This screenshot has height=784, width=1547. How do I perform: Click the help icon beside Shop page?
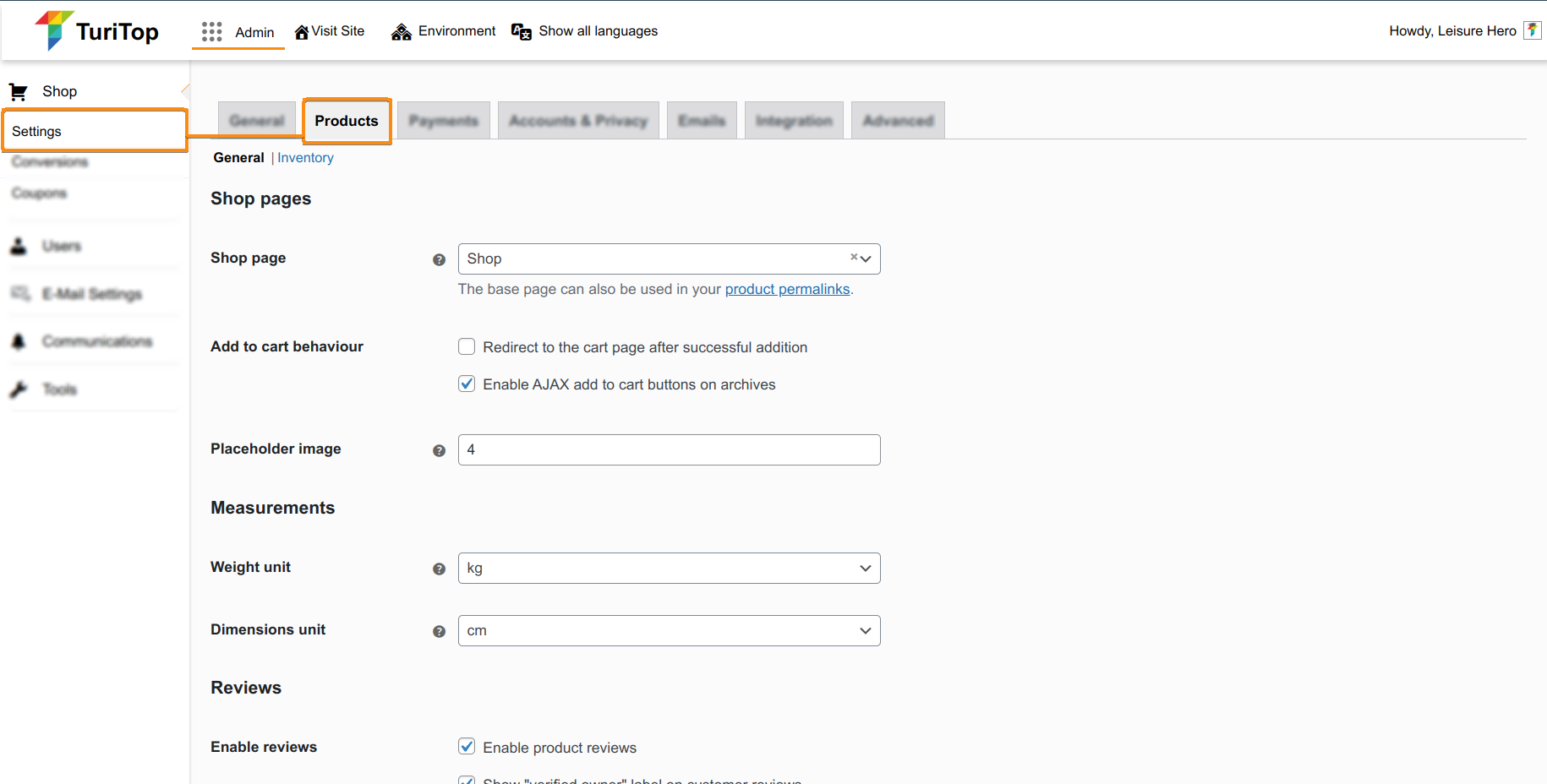[x=439, y=259]
